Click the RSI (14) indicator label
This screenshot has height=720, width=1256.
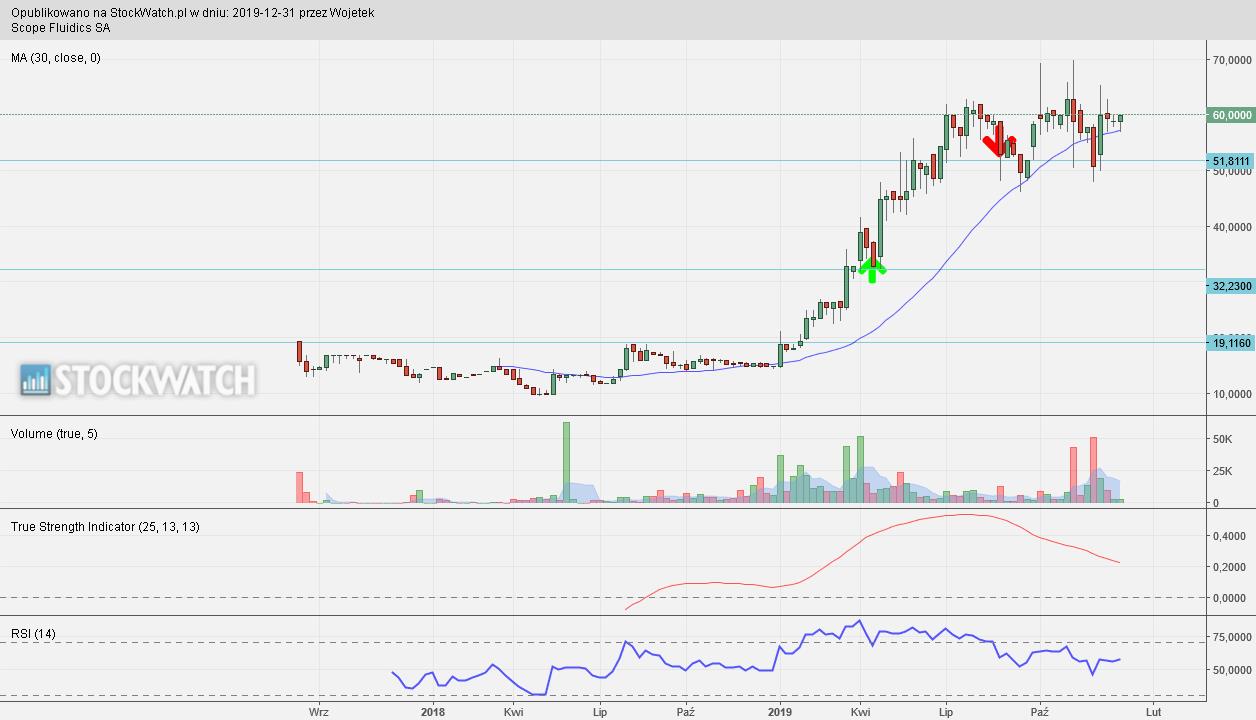[33, 634]
